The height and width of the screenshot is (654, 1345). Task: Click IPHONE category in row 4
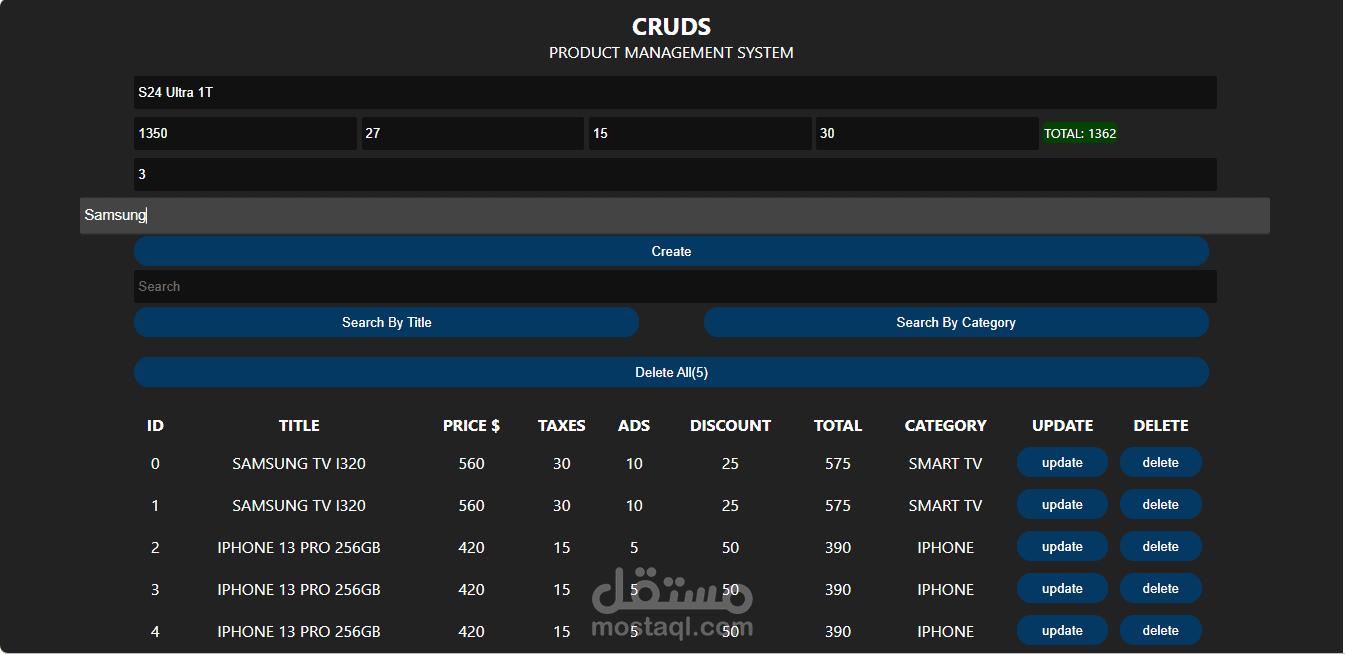945,632
